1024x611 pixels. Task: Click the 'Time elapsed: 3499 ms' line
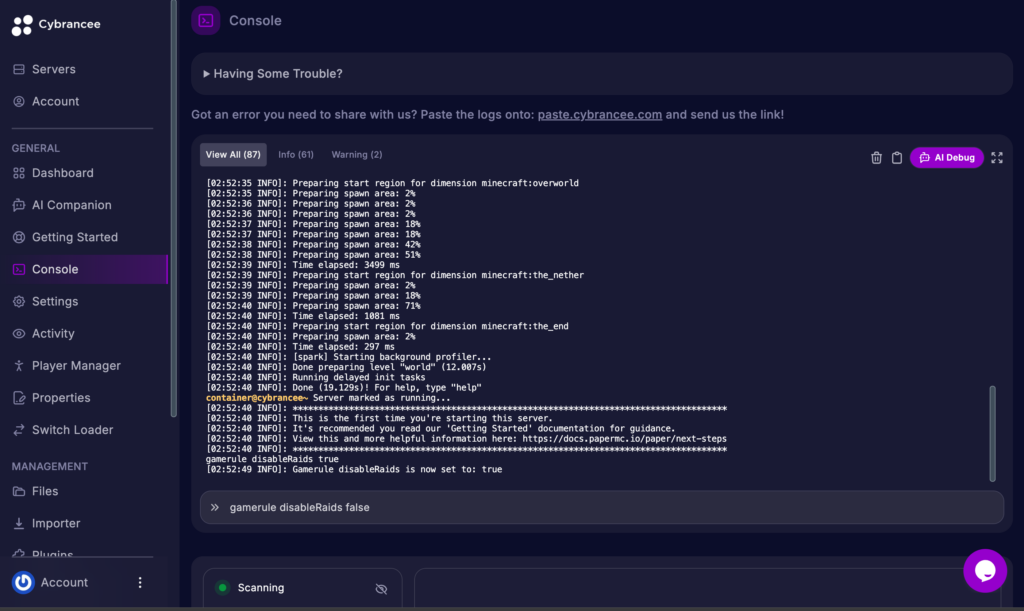coord(303,265)
